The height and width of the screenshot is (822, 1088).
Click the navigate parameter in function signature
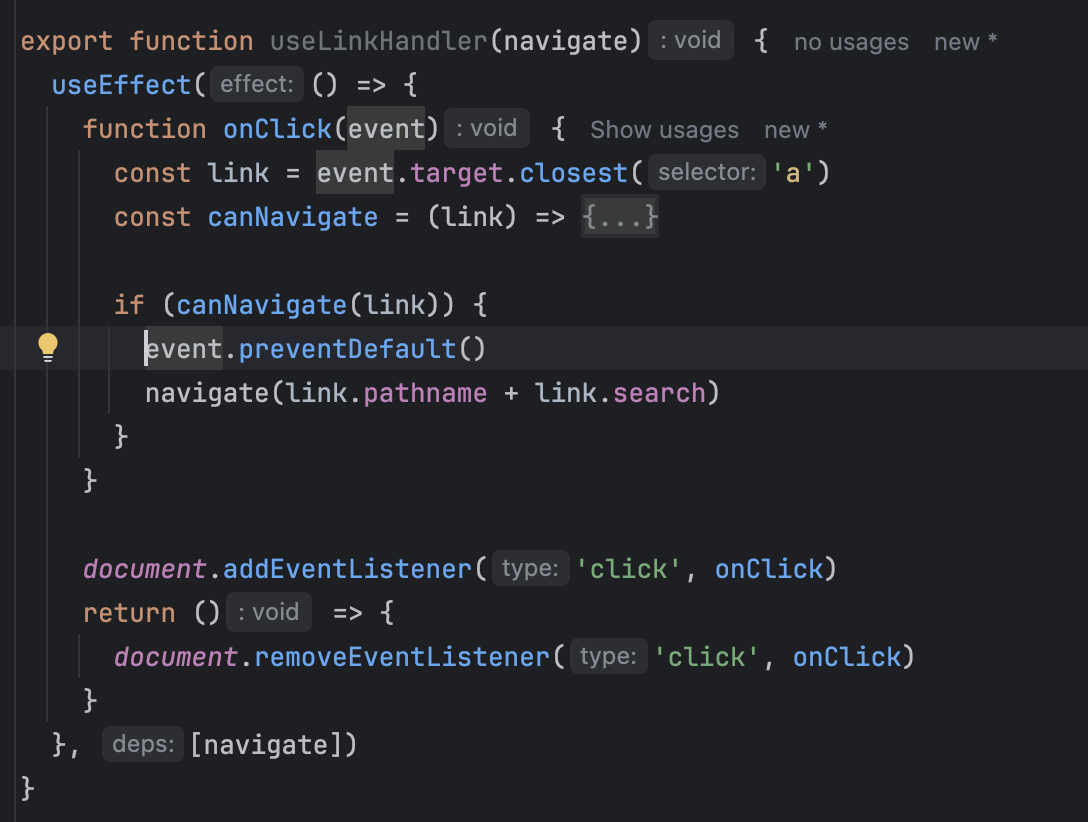pos(566,41)
